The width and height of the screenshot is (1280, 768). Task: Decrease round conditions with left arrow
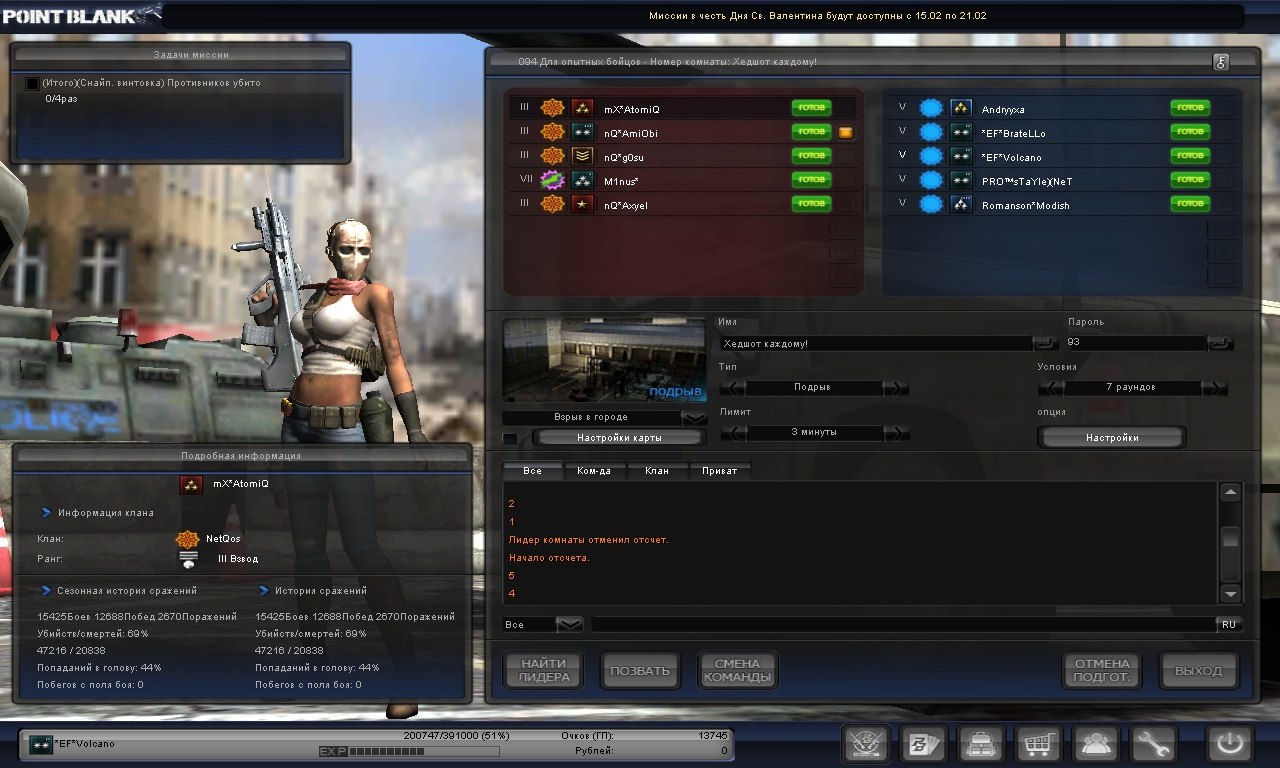click(x=1052, y=388)
